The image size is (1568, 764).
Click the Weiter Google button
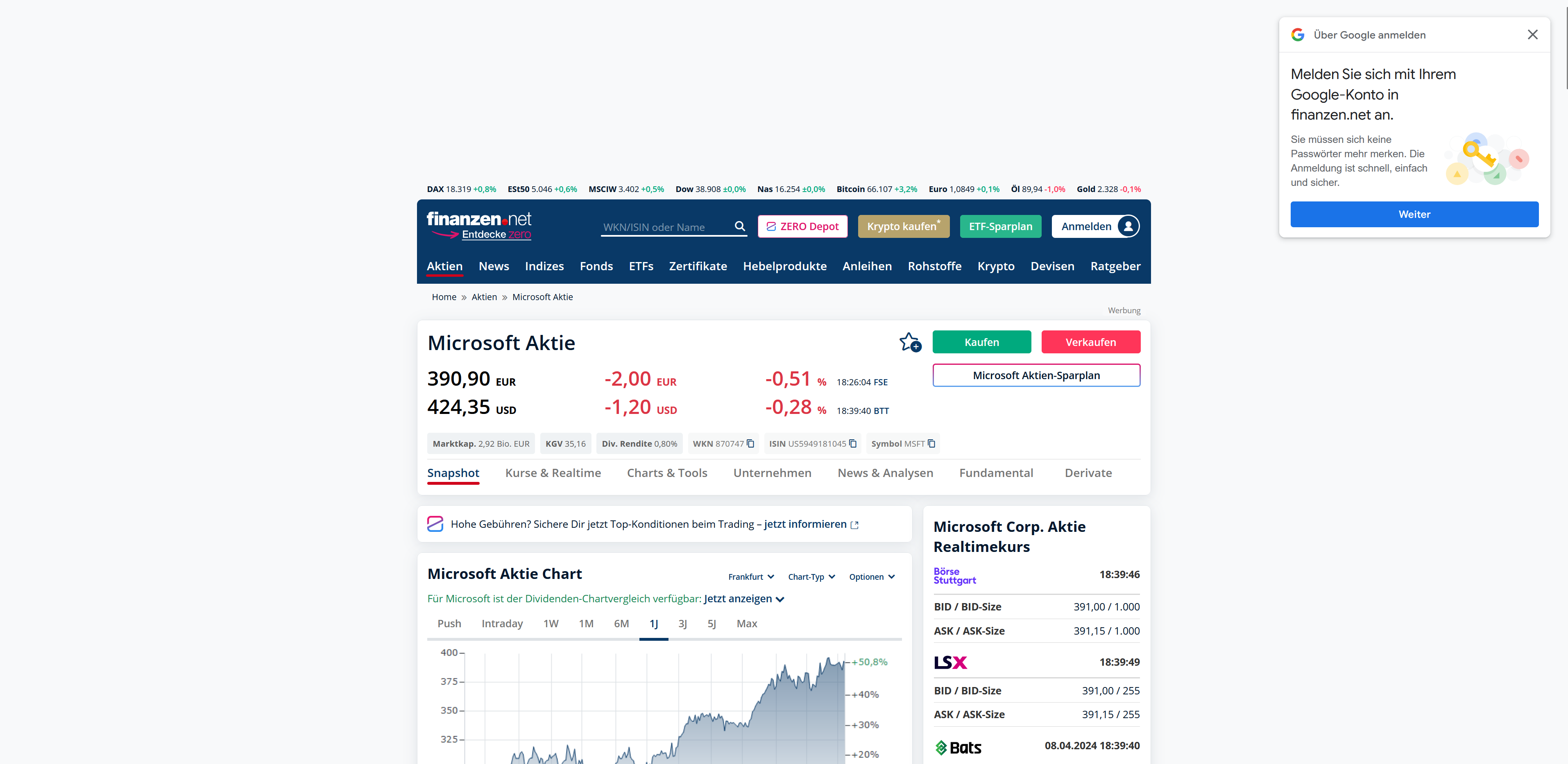1414,214
